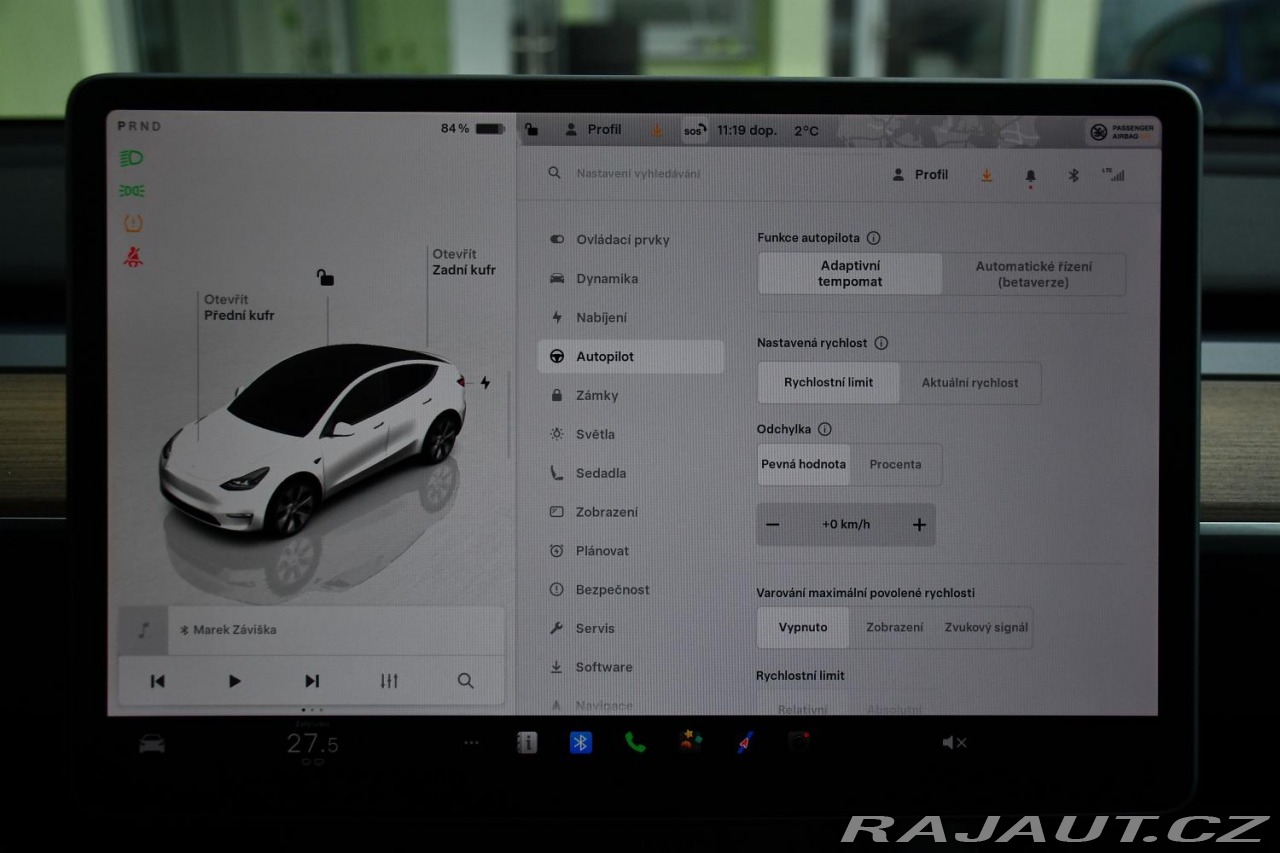The width and height of the screenshot is (1280, 853).
Task: Open car controls from bottom-left car icon
Action: pos(152,743)
